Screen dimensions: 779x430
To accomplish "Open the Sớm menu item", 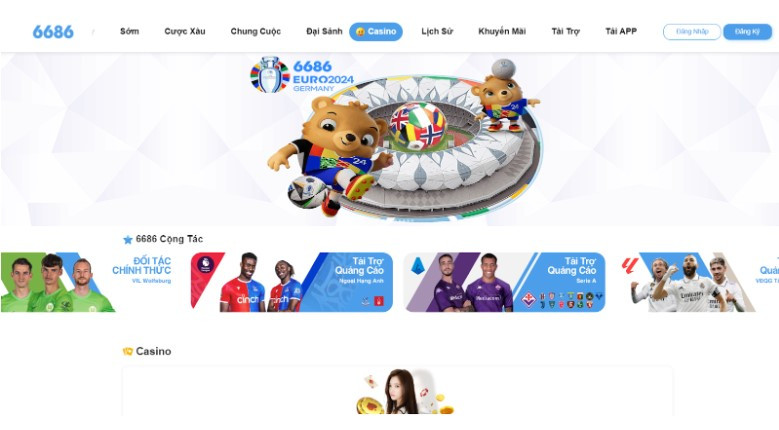I will pyautogui.click(x=129, y=31).
